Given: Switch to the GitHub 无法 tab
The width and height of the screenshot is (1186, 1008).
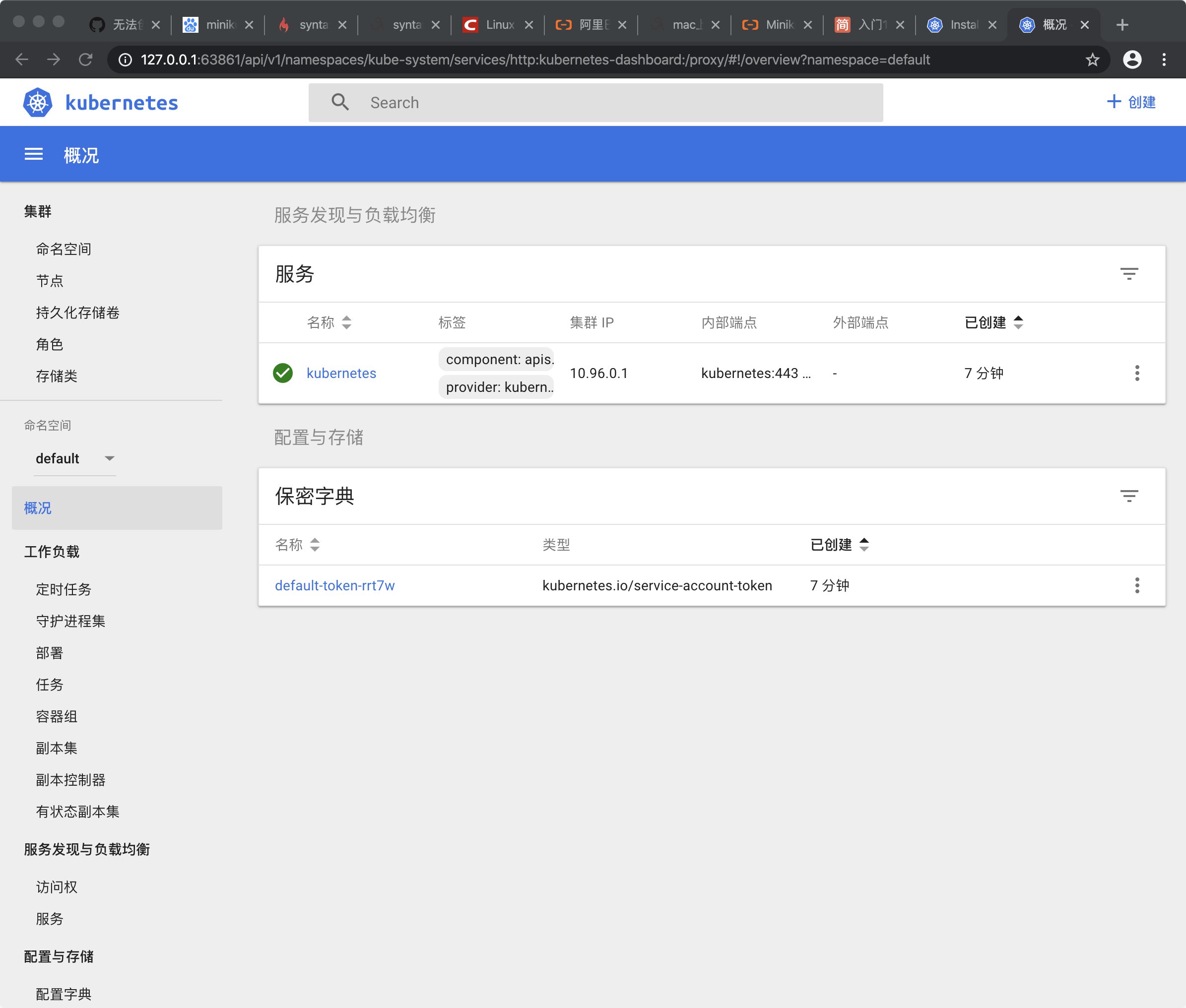Looking at the screenshot, I should click(125, 25).
